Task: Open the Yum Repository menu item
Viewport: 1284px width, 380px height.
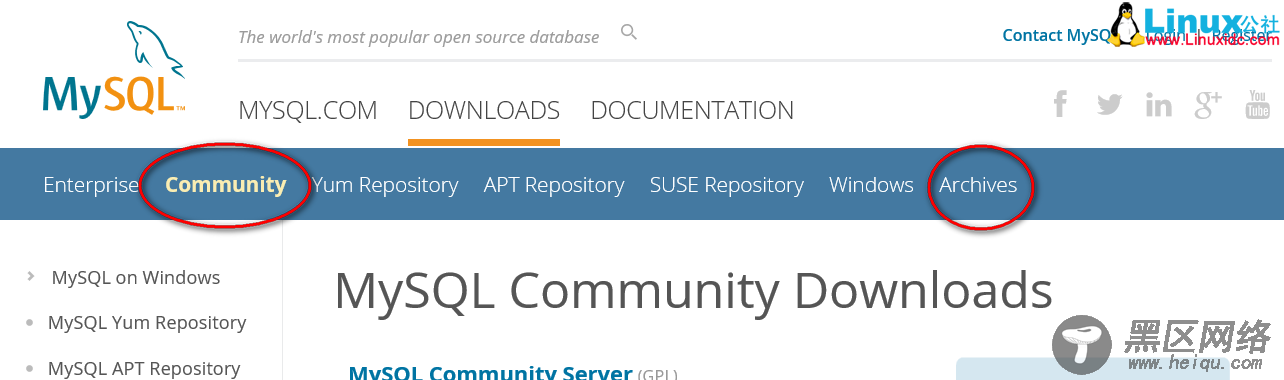Action: point(385,185)
